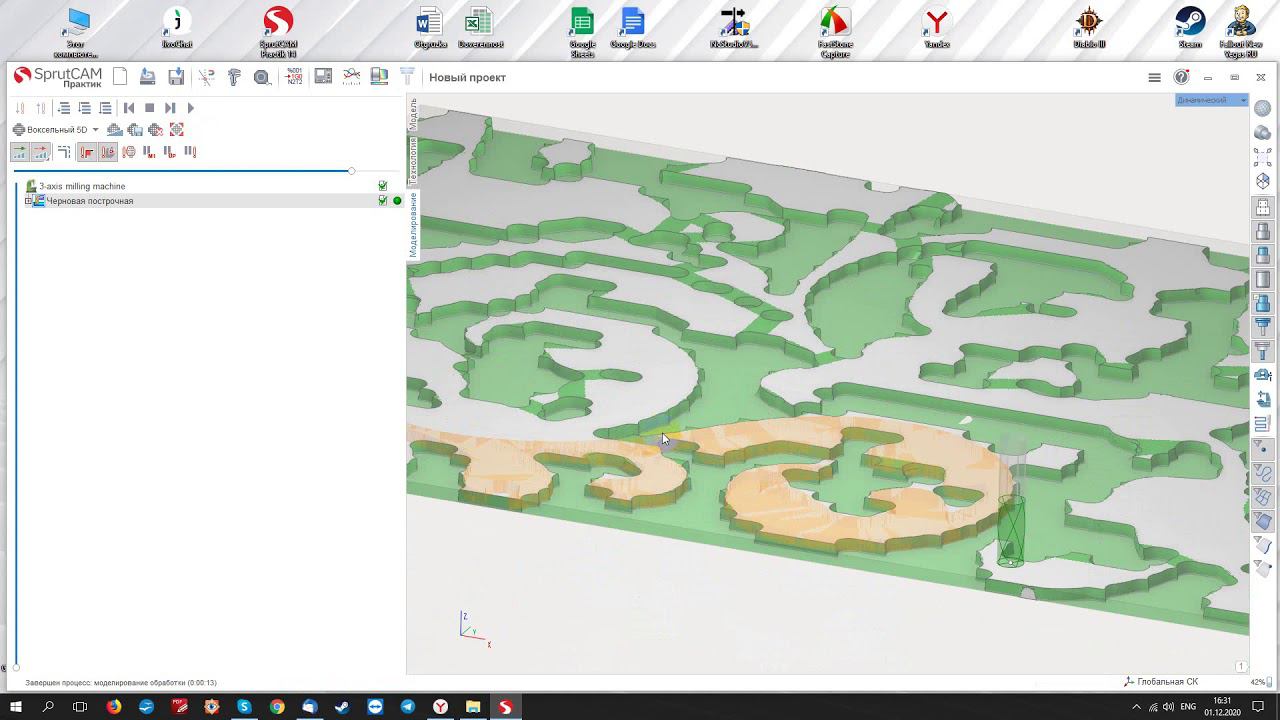Click the pause with exclamation mark icon
Image resolution: width=1280 pixels, height=720 pixels.
[x=190, y=152]
